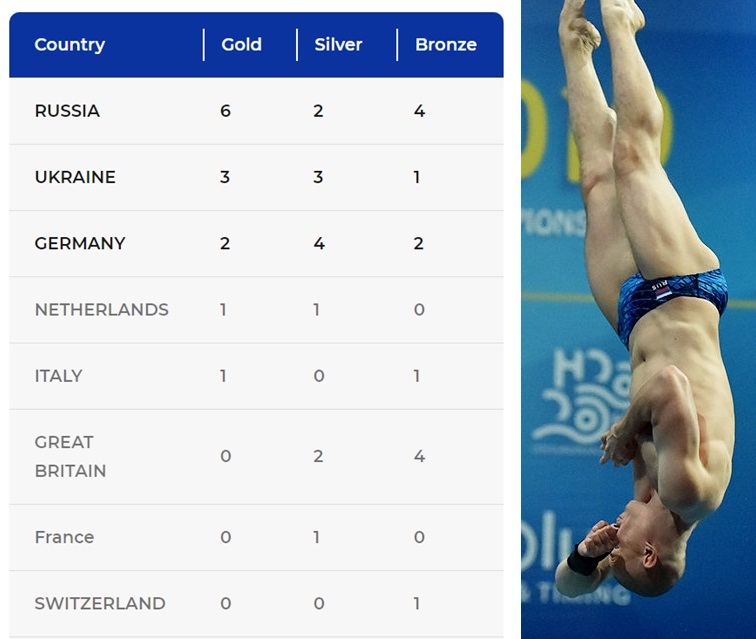This screenshot has height=639, width=756.
Task: Select the RUSSIA row label
Action: pyautogui.click(x=67, y=111)
